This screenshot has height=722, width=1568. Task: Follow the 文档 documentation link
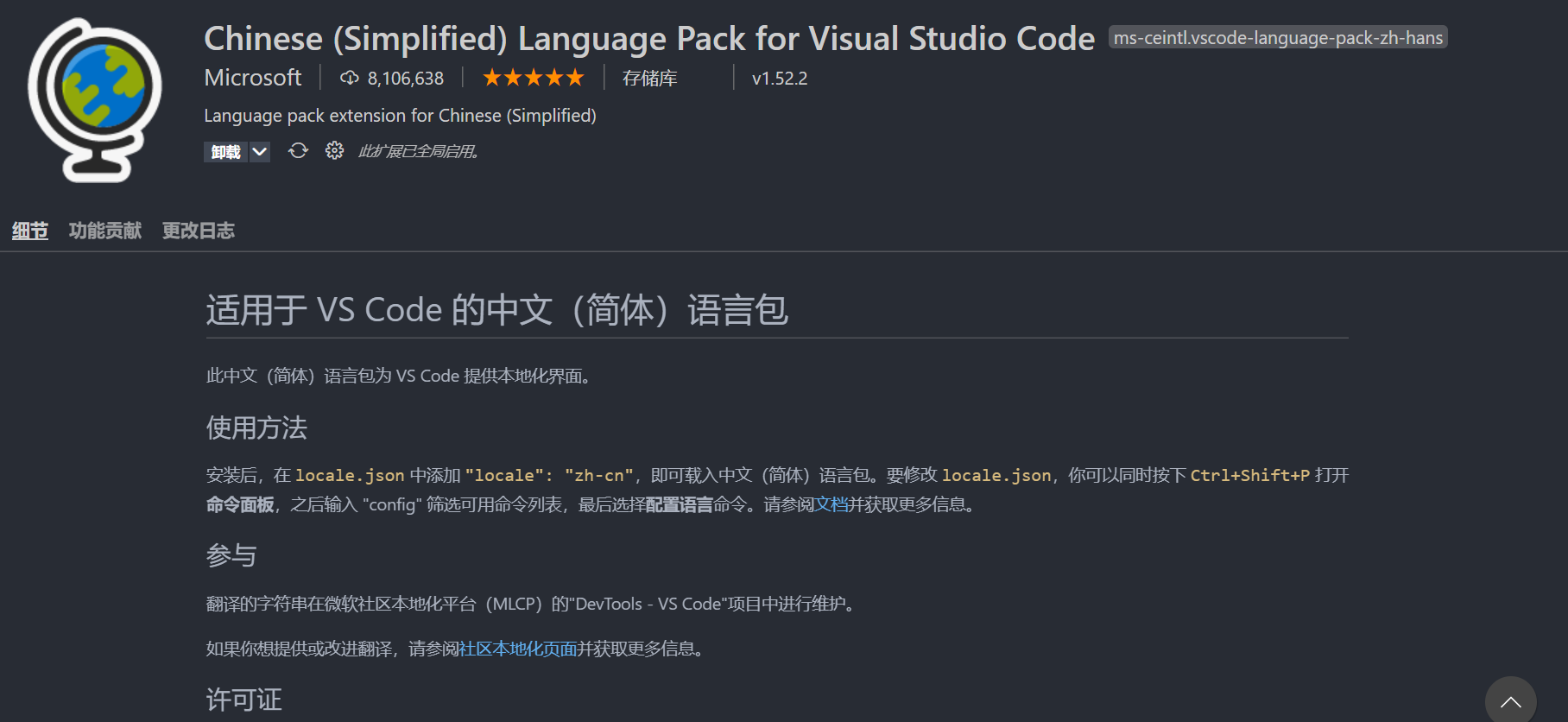click(x=831, y=504)
